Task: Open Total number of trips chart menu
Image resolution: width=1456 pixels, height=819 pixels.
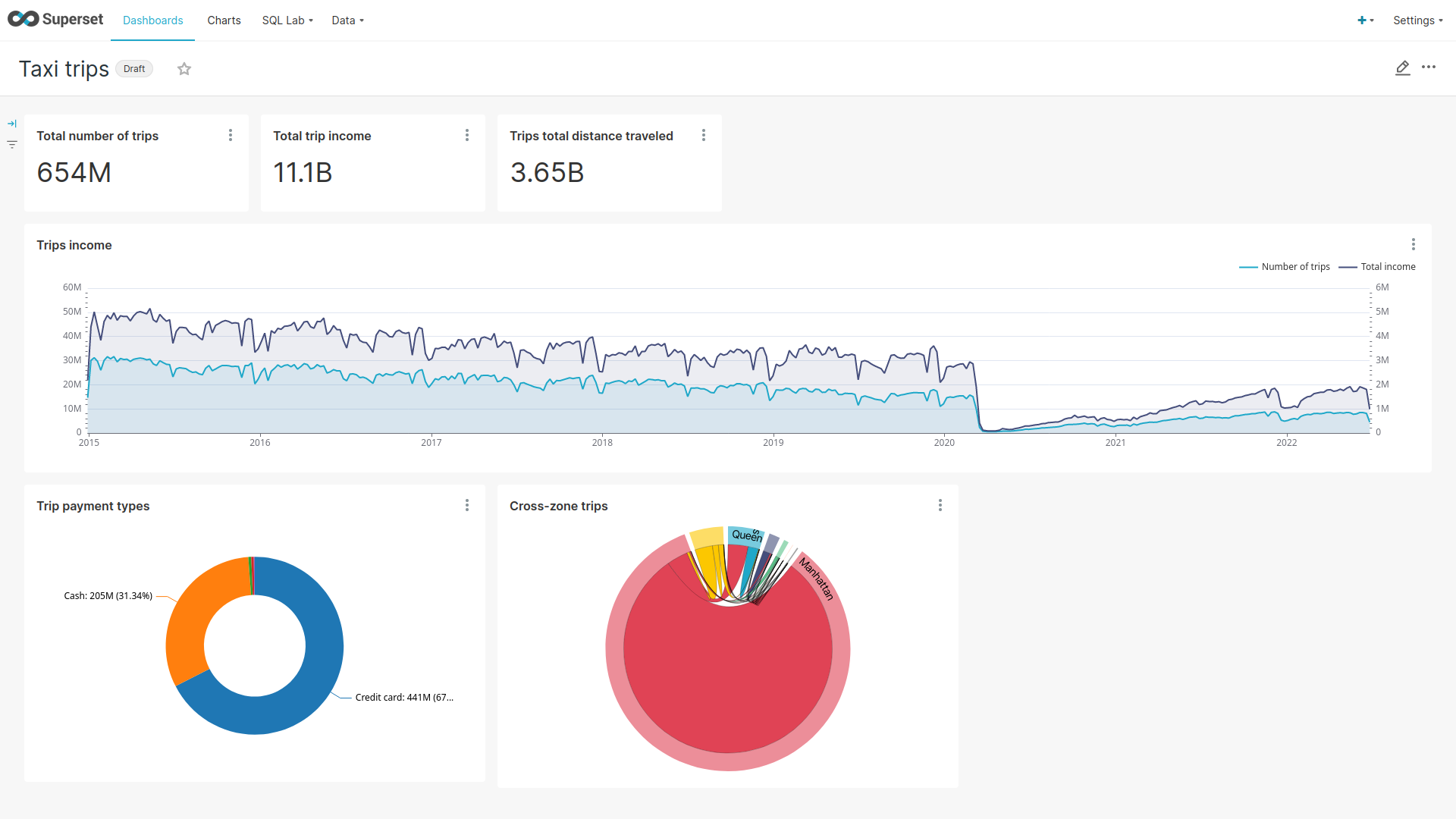Action: tap(231, 135)
